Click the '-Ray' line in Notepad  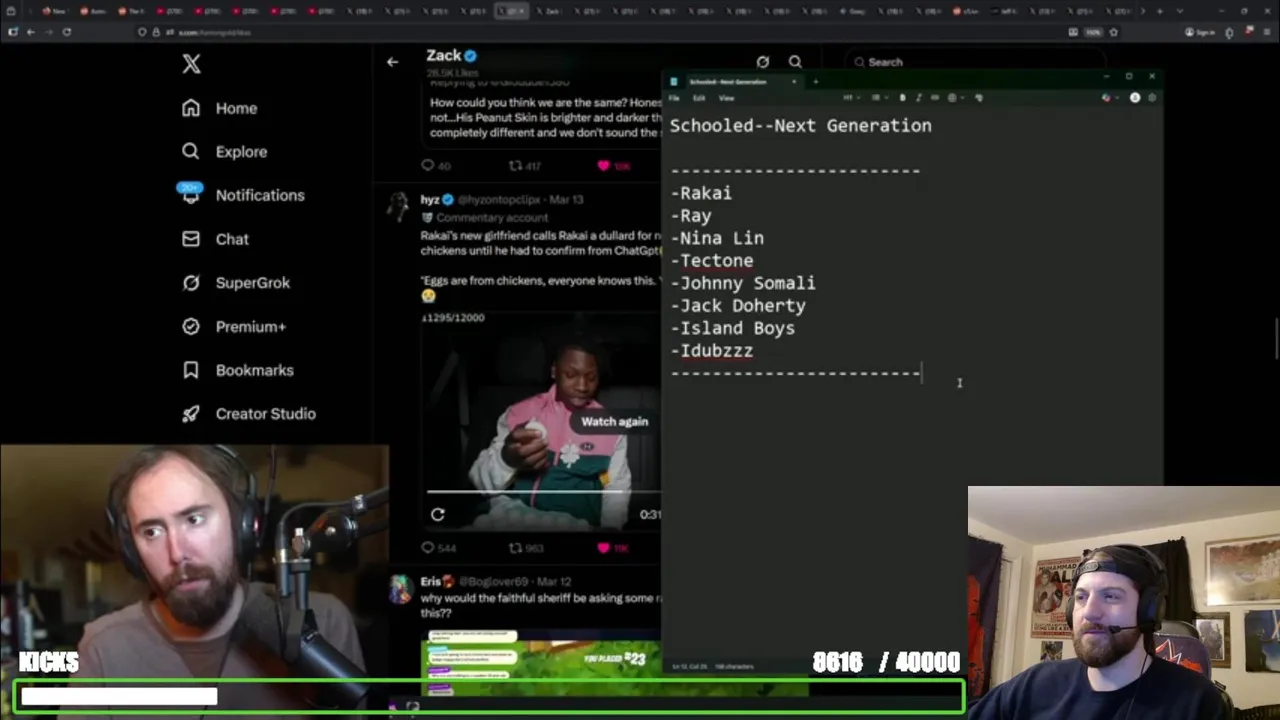691,216
